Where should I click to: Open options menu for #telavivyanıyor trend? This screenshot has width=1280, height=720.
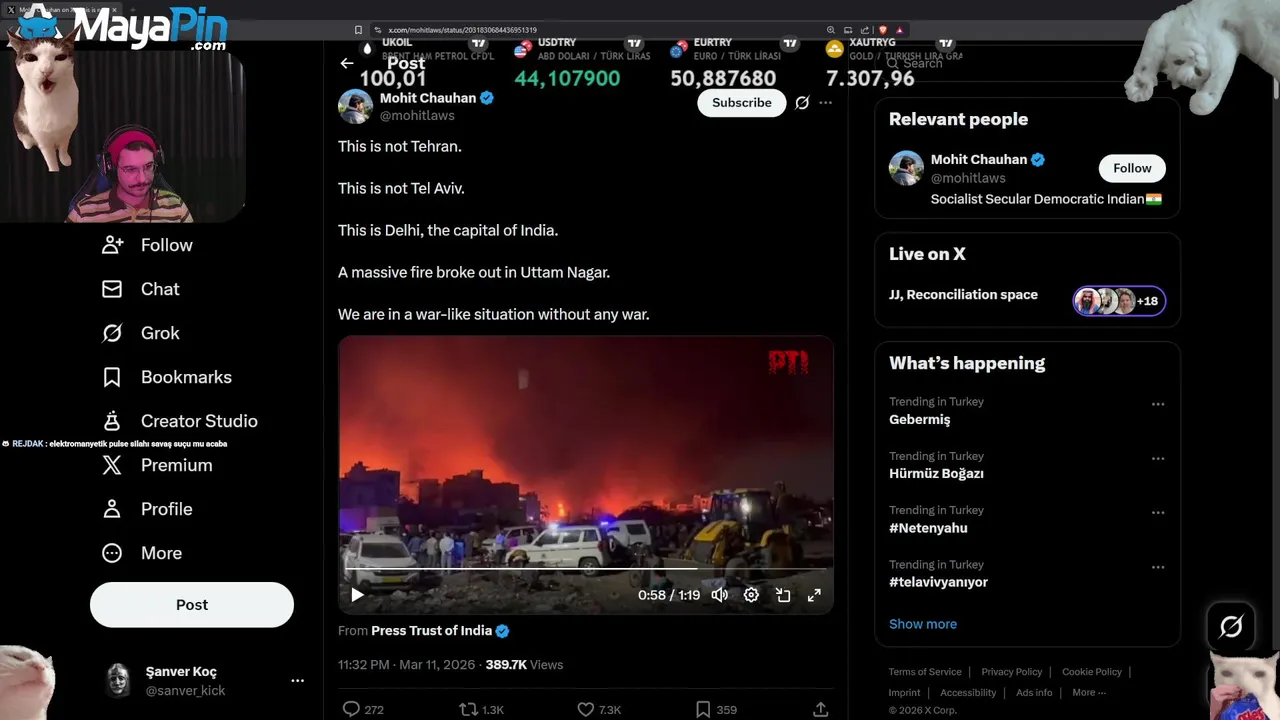click(x=1158, y=567)
